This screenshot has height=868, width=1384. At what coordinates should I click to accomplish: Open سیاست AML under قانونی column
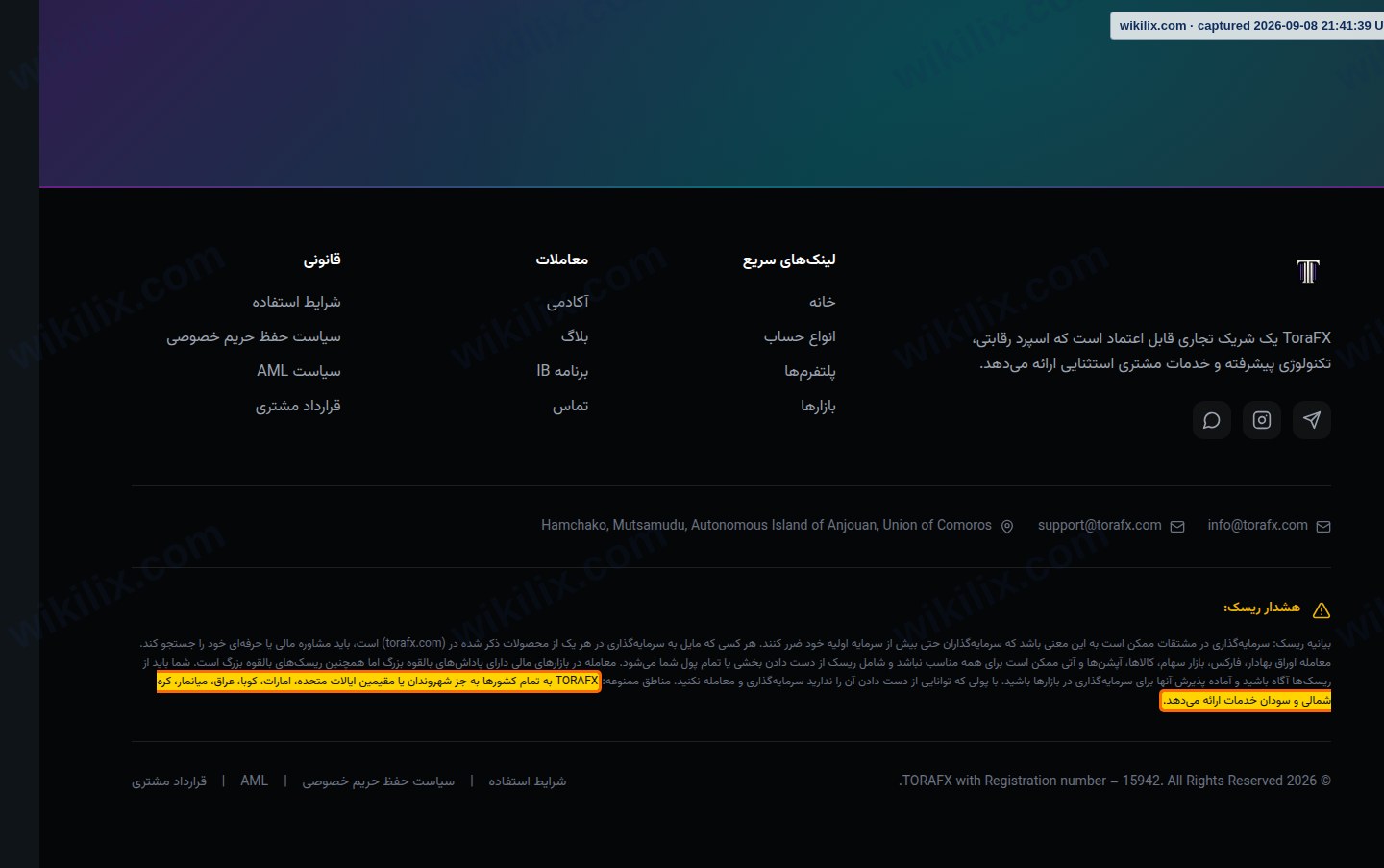coord(299,371)
